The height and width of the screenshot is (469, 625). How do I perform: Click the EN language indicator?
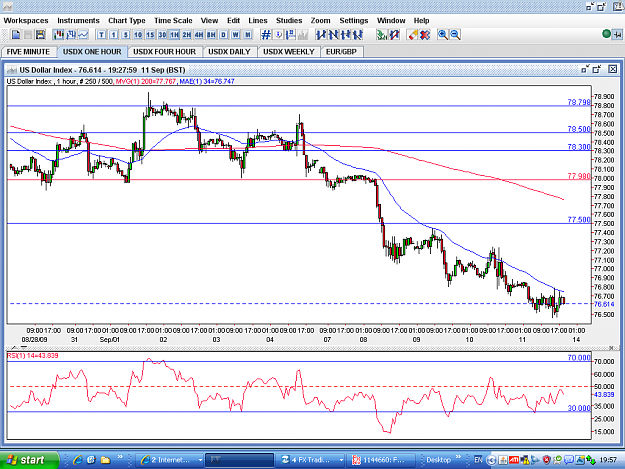pos(478,460)
